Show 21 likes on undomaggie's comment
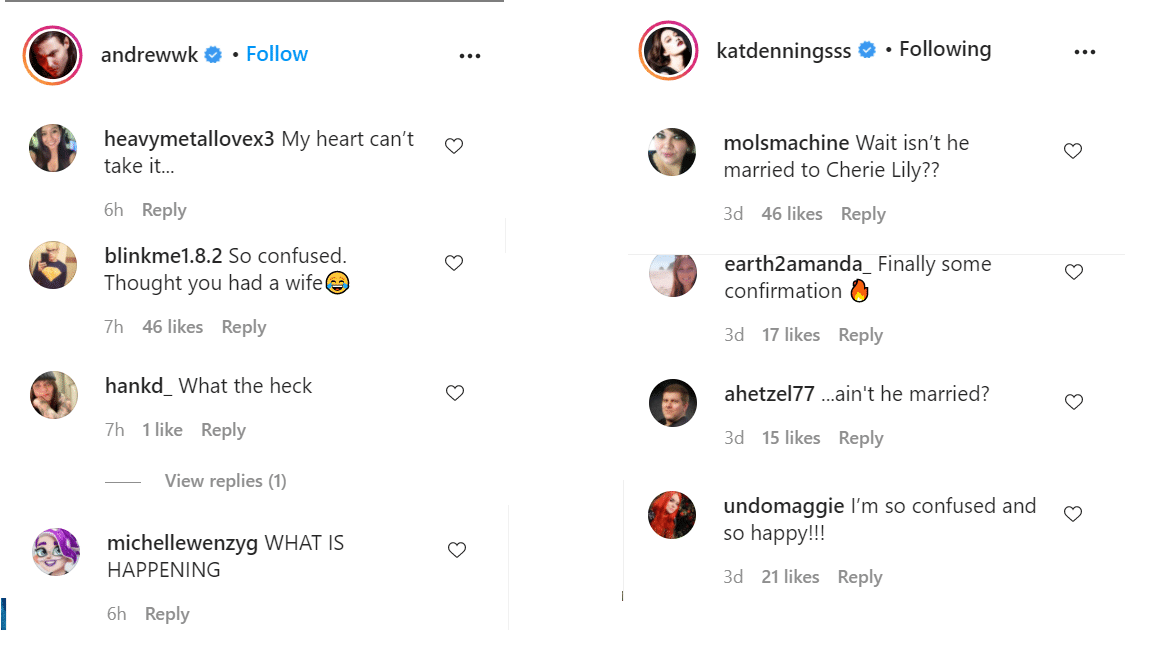The image size is (1152, 648). (791, 577)
